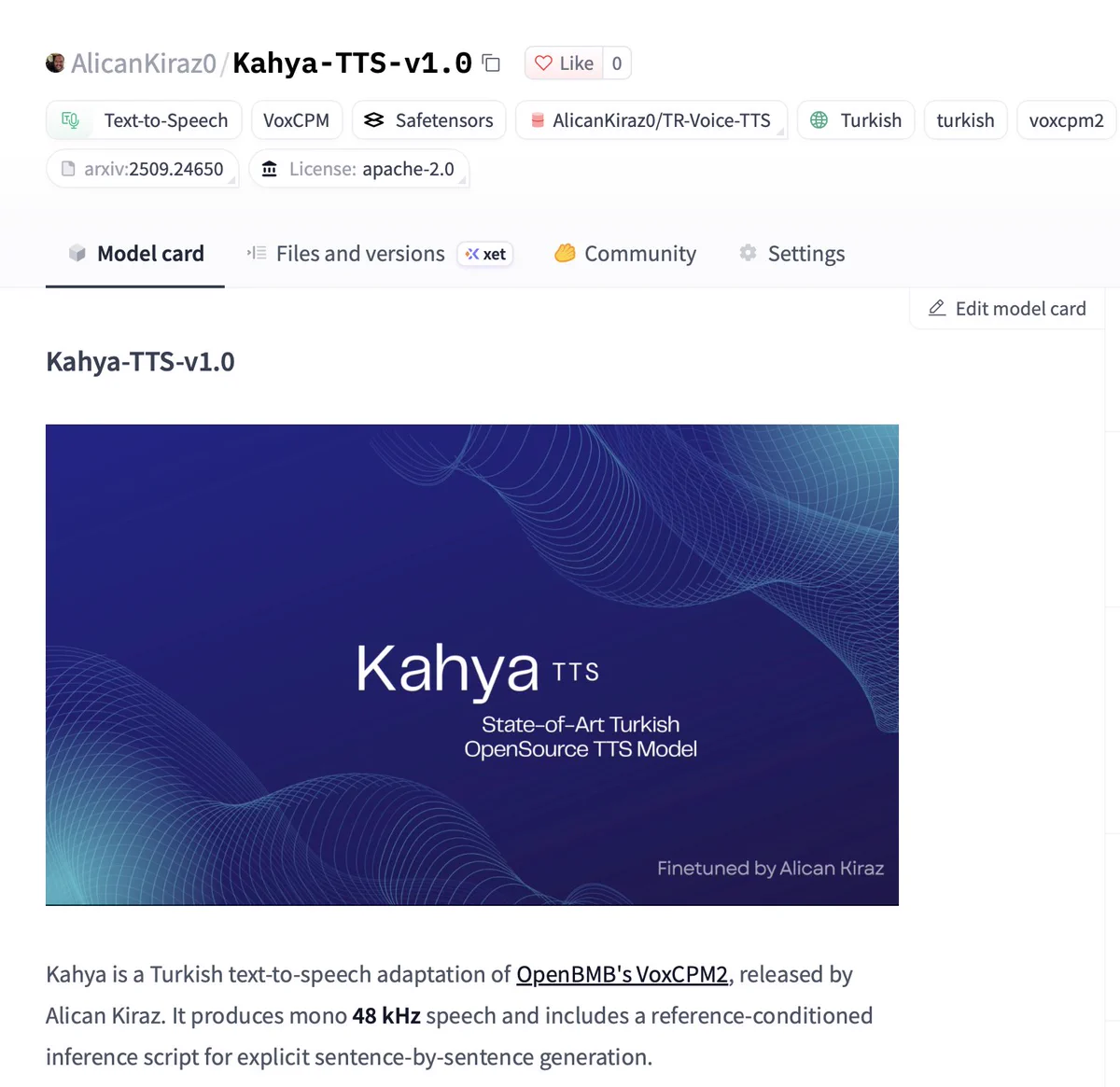Open the likes count showing 0
This screenshot has height=1087, width=1120.
click(x=617, y=63)
